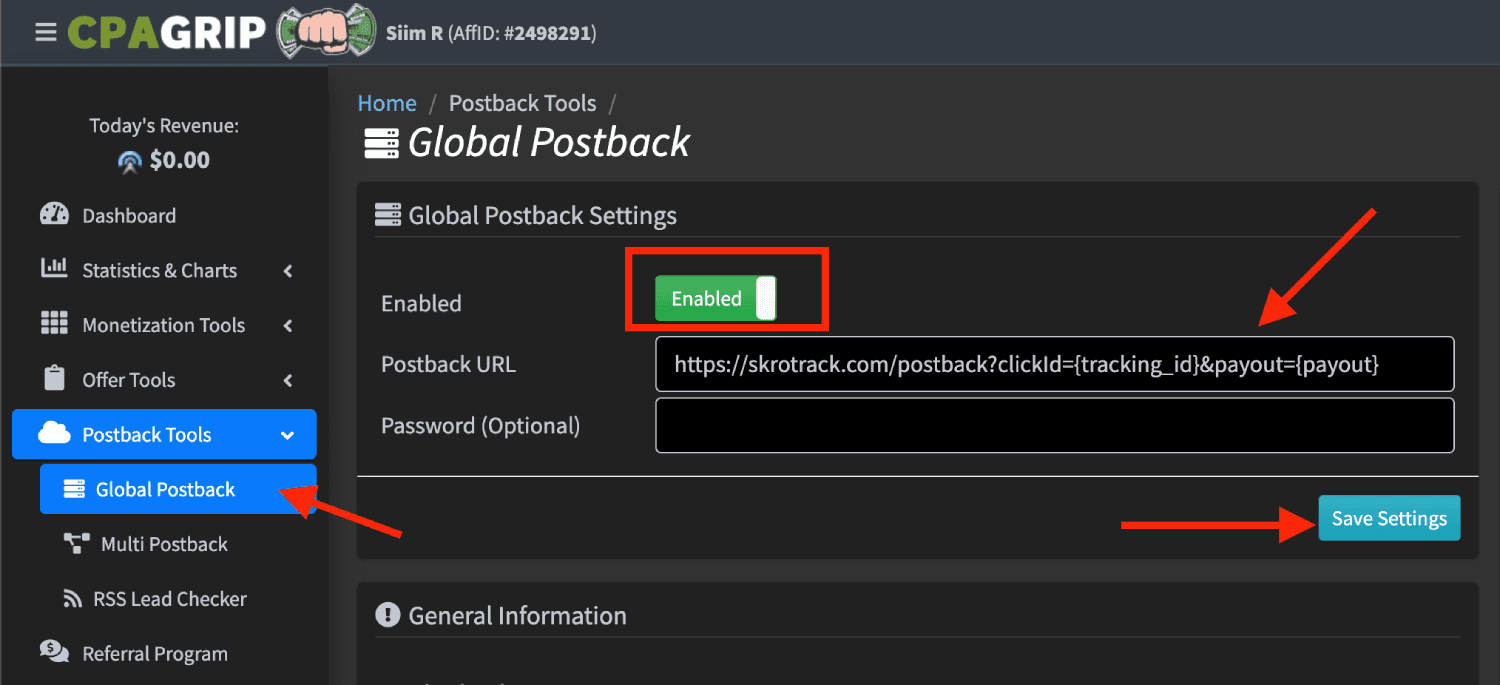
Task: Click the $0.00 revenue amount
Action: (180, 160)
